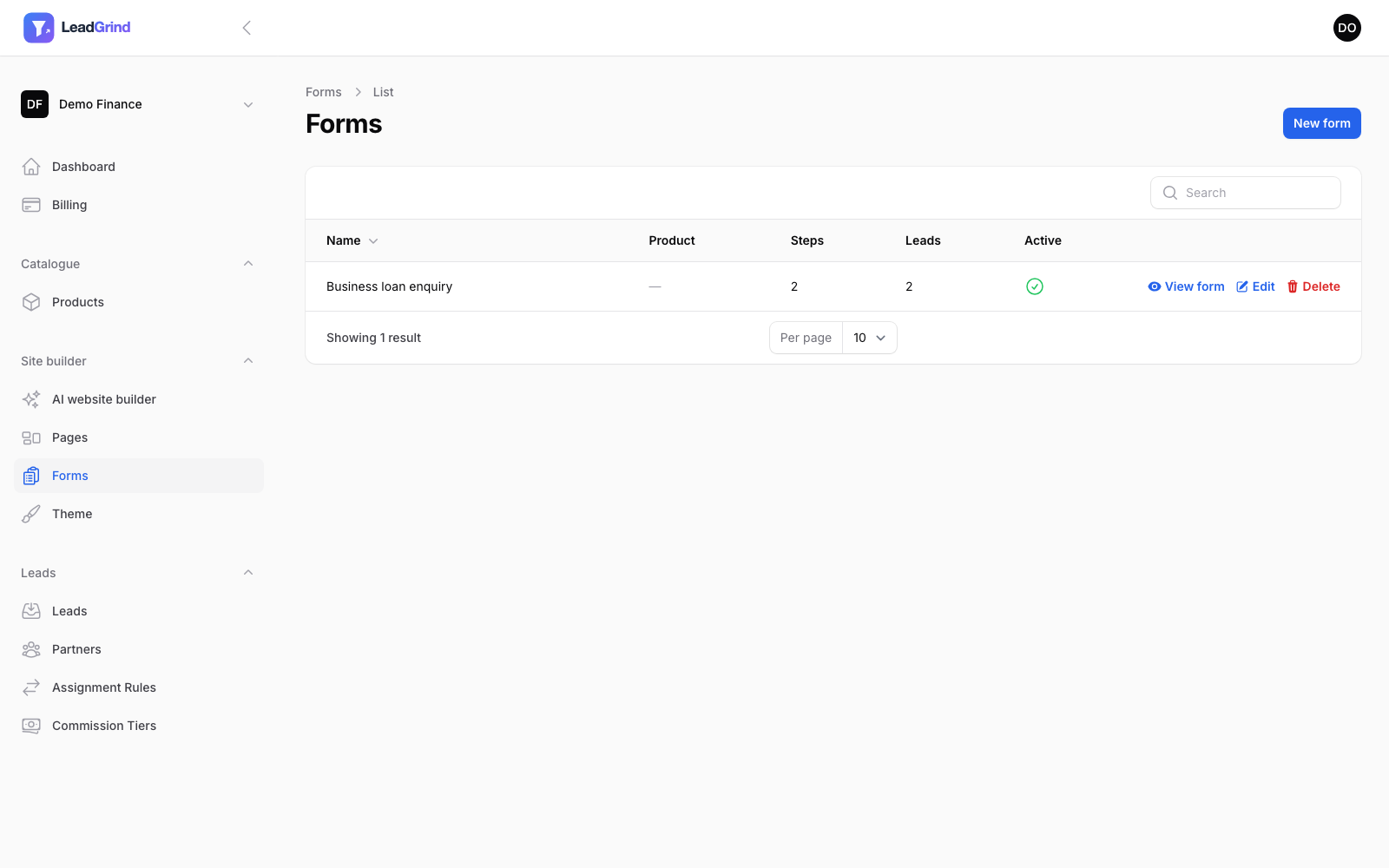
Task: Open Billing page
Action: [139, 205]
